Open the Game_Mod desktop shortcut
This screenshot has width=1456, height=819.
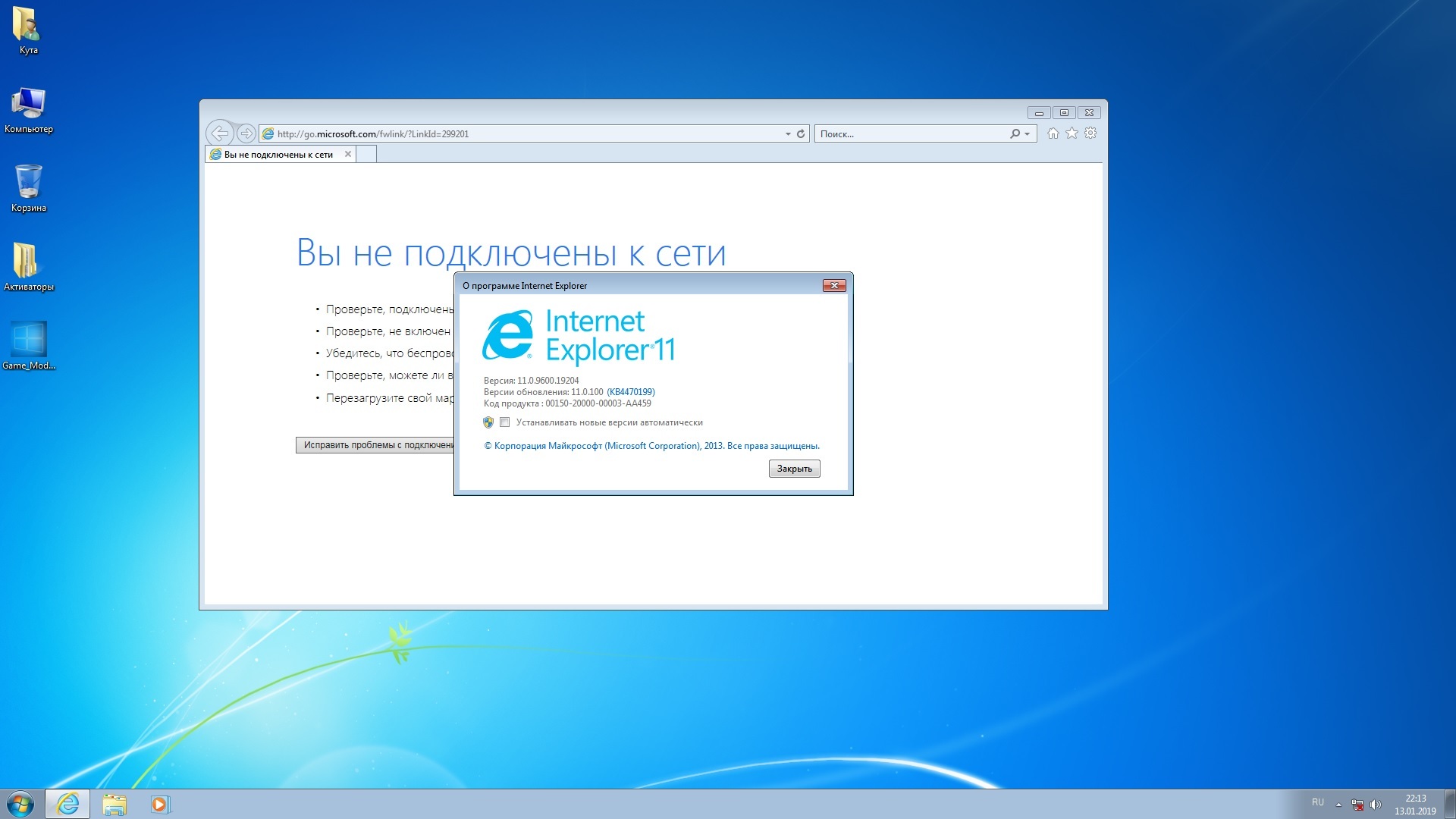pos(28,346)
